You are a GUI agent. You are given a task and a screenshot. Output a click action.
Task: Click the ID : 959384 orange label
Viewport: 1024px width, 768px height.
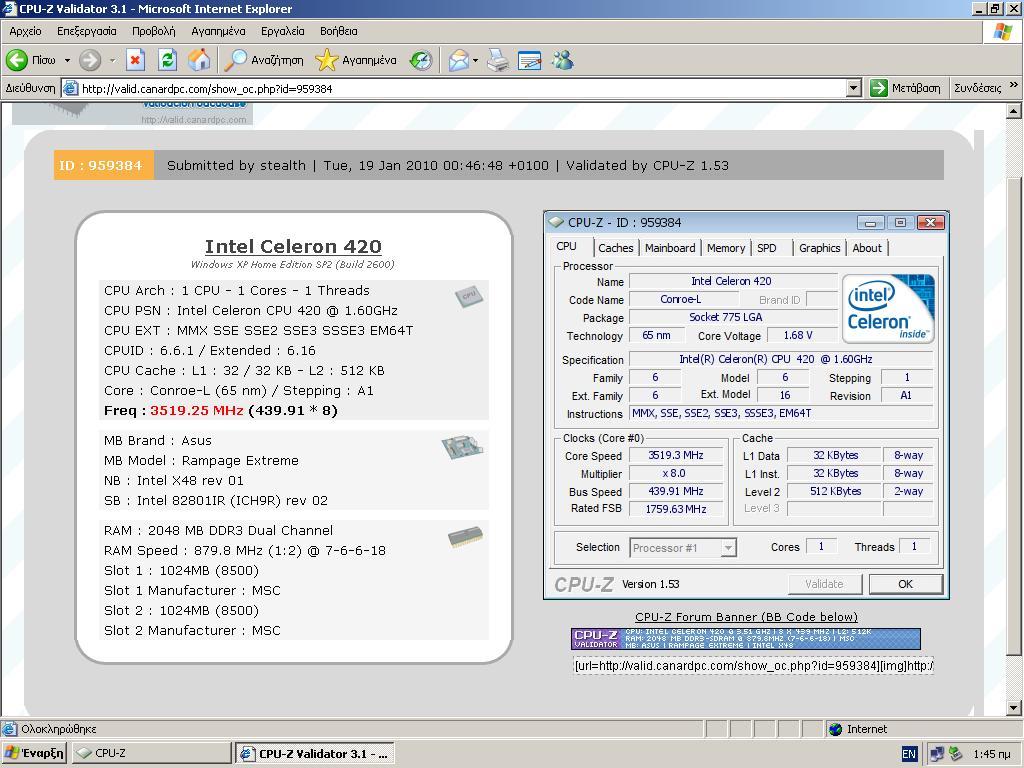103,165
